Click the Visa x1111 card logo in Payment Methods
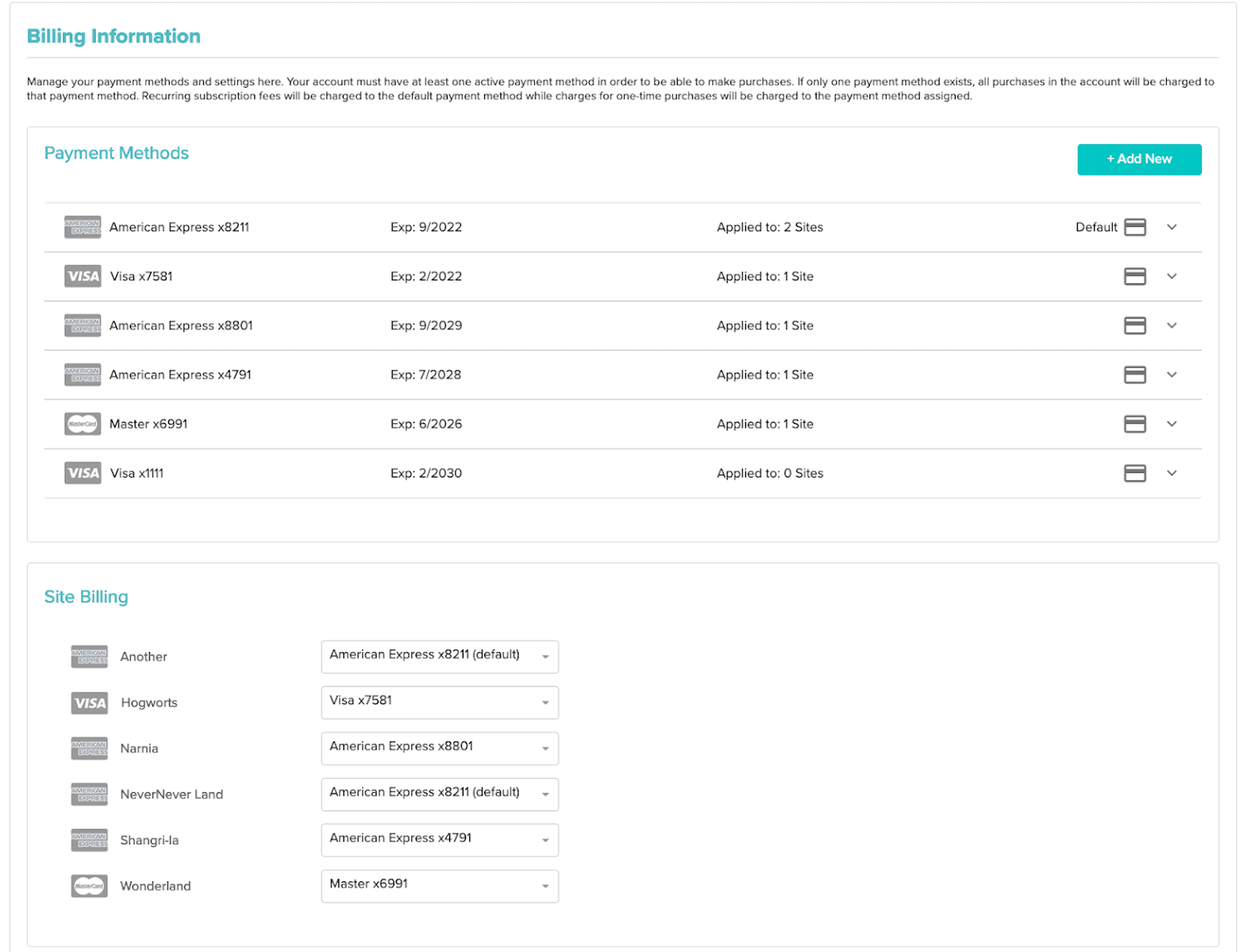This screenshot has height=952, width=1245. point(83,473)
